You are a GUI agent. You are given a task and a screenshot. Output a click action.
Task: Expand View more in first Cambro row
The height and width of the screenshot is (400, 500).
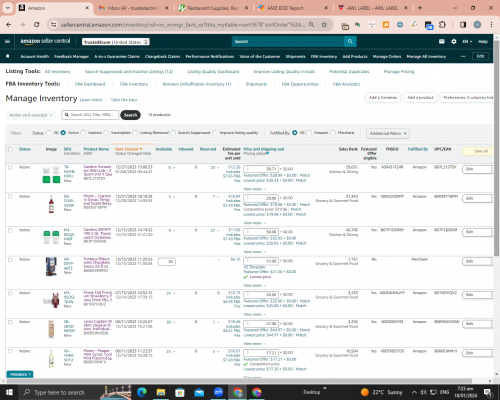coord(254,189)
